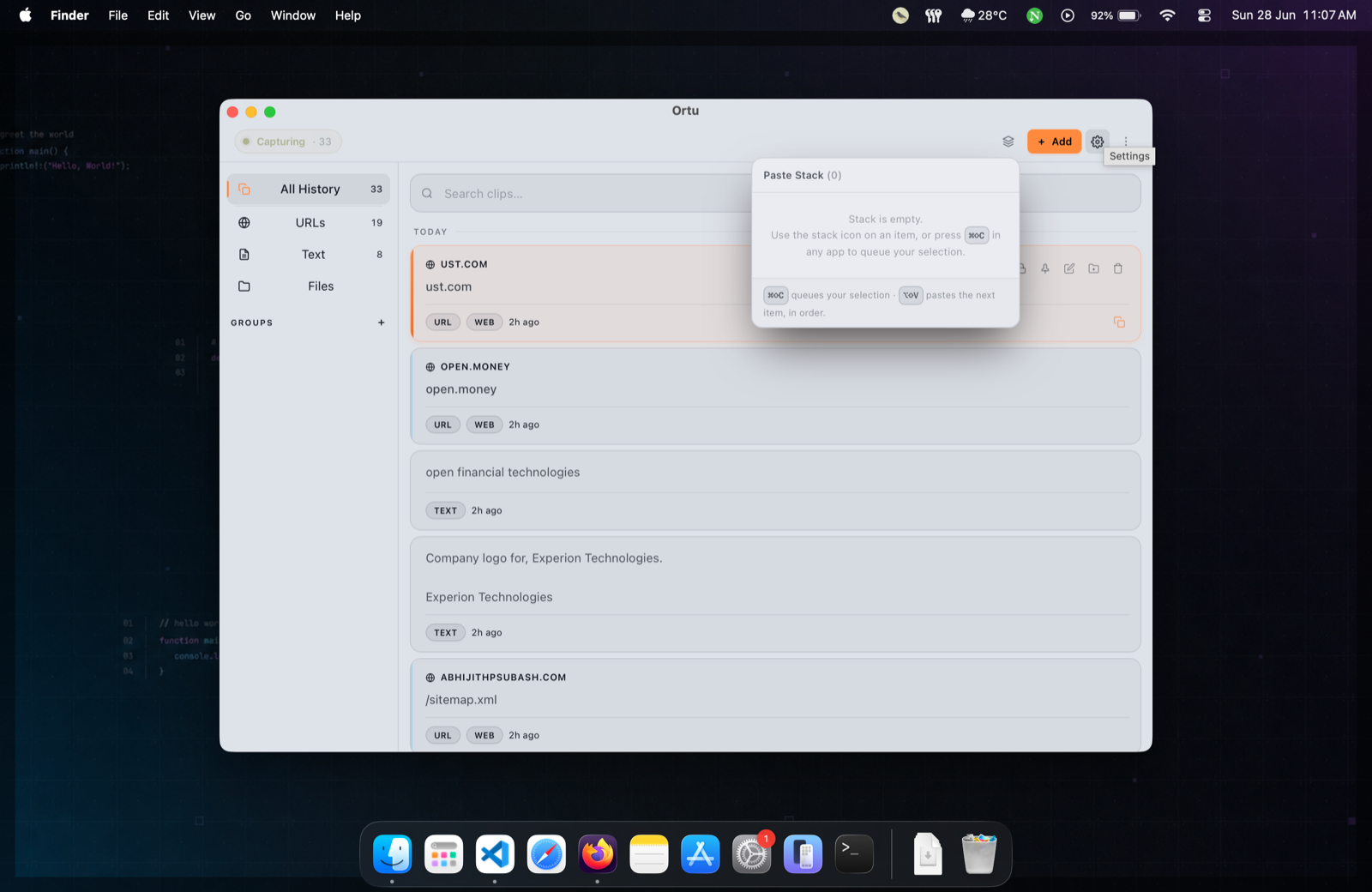Screen dimensions: 1372x892
Task: Open the Edit menu
Action: (x=158, y=15)
